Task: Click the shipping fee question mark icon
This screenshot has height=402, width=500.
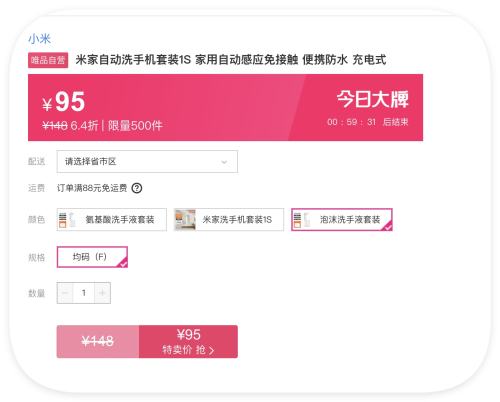Action: tap(137, 188)
